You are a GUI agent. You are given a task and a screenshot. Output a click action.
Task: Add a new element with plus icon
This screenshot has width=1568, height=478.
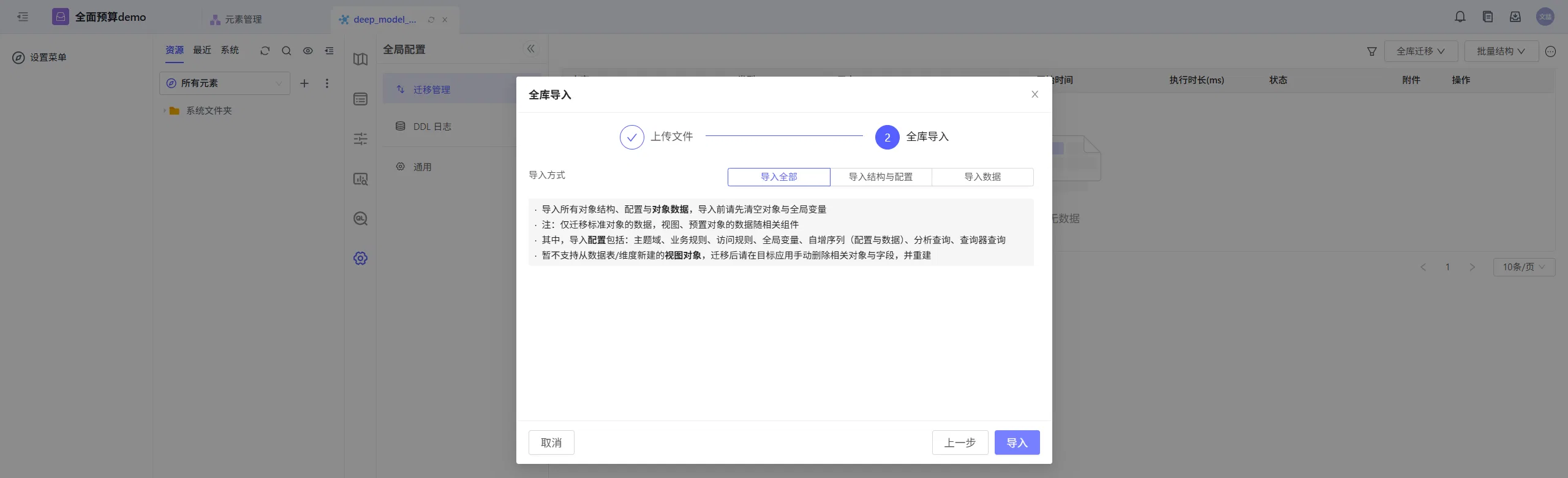pyautogui.click(x=304, y=83)
